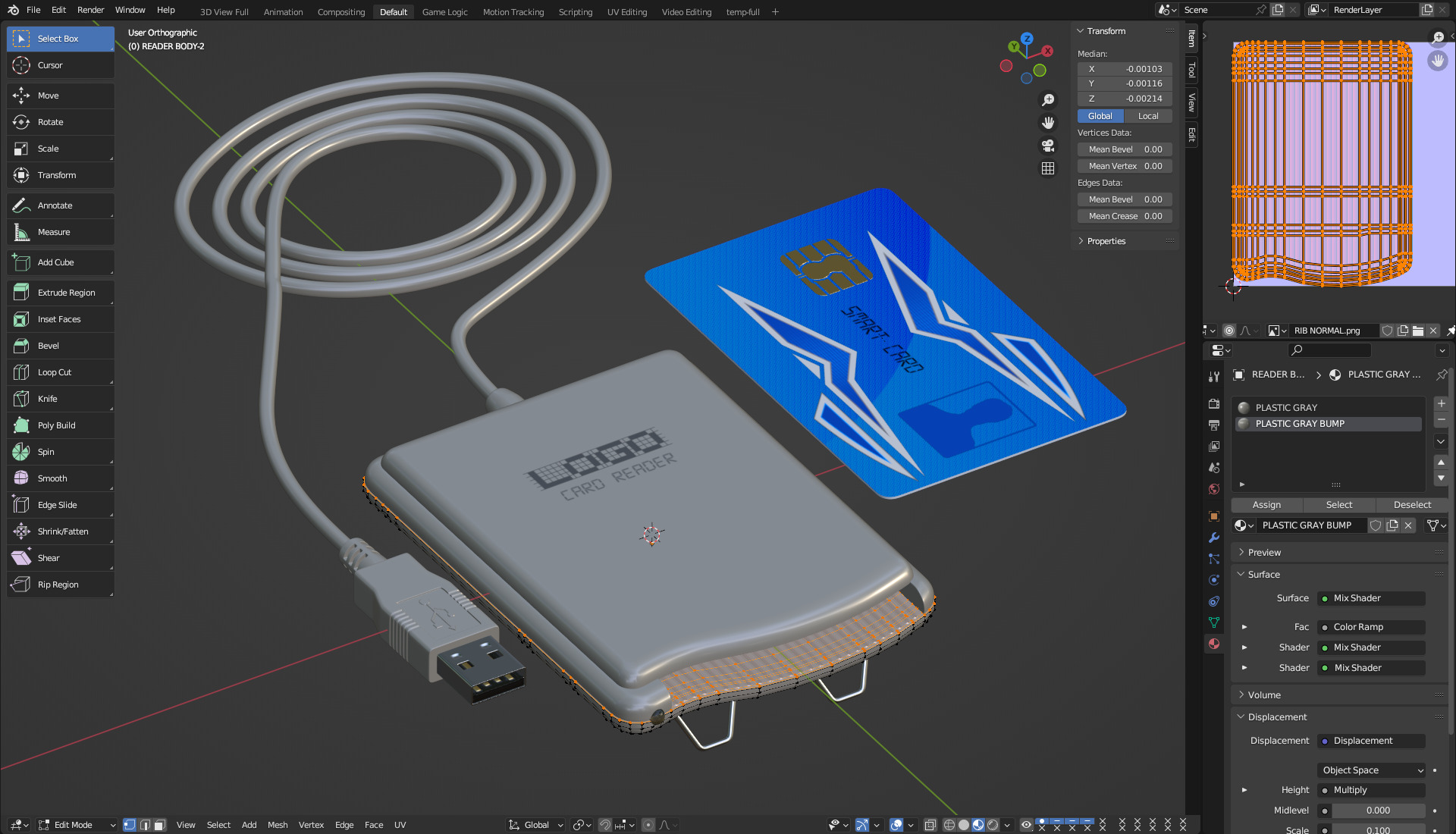Open the Object Space dropdown
Viewport: 1456px width, 834px height.
point(1372,770)
